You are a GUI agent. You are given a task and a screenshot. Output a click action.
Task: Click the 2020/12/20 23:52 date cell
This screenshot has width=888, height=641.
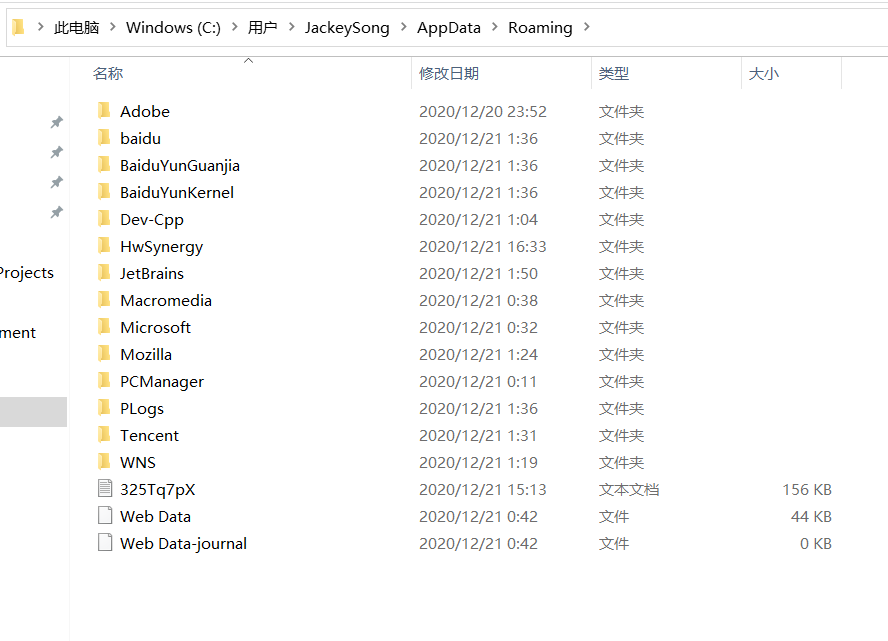pyautogui.click(x=483, y=112)
